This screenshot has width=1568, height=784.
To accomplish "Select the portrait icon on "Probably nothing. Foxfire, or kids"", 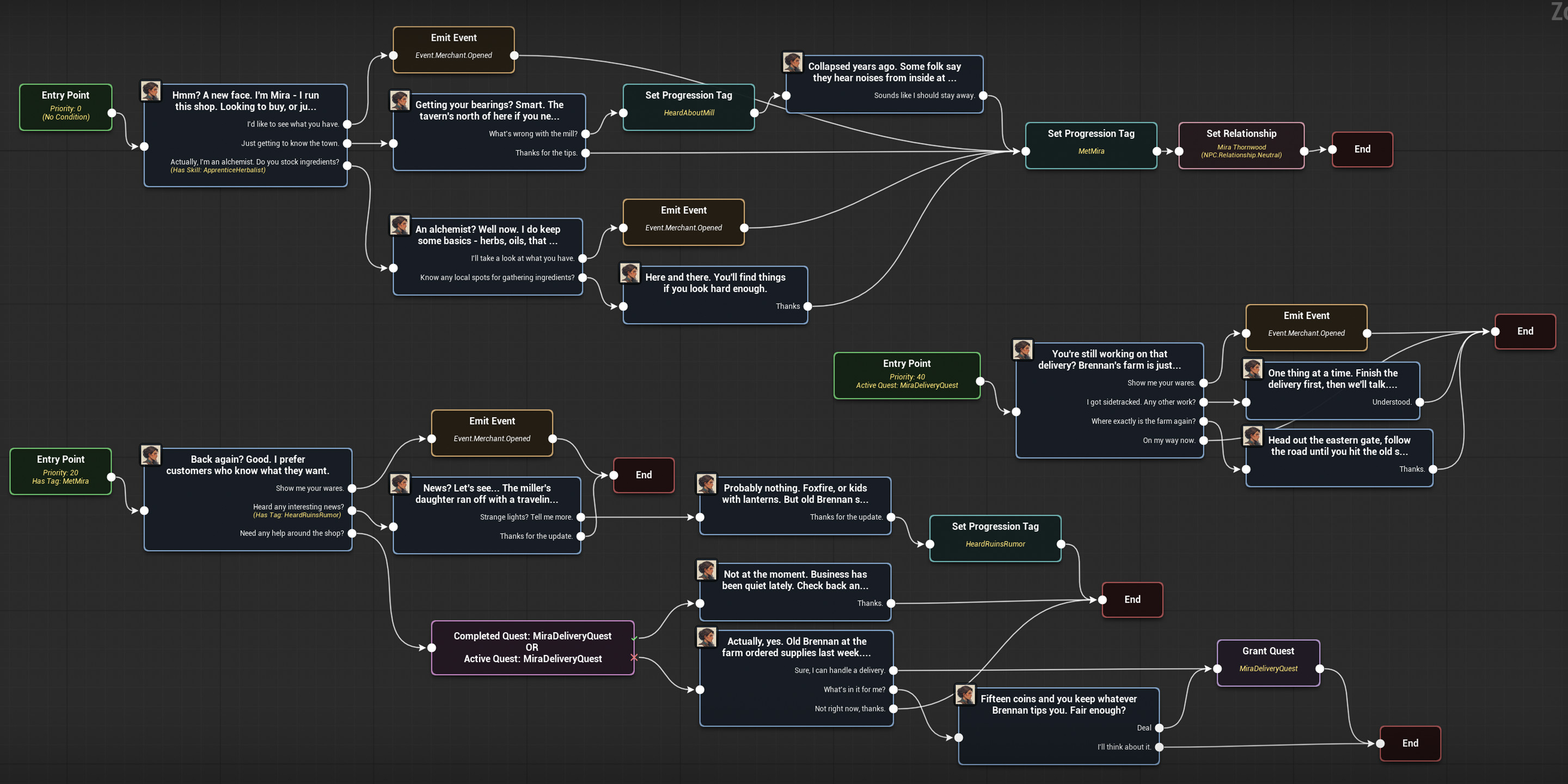I will (x=706, y=483).
